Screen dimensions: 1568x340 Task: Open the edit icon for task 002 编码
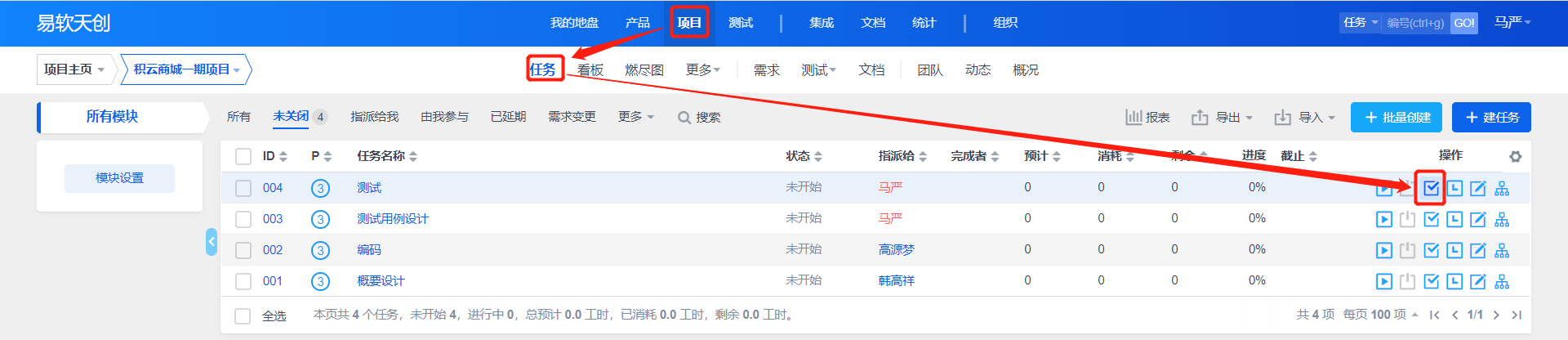tap(1477, 251)
